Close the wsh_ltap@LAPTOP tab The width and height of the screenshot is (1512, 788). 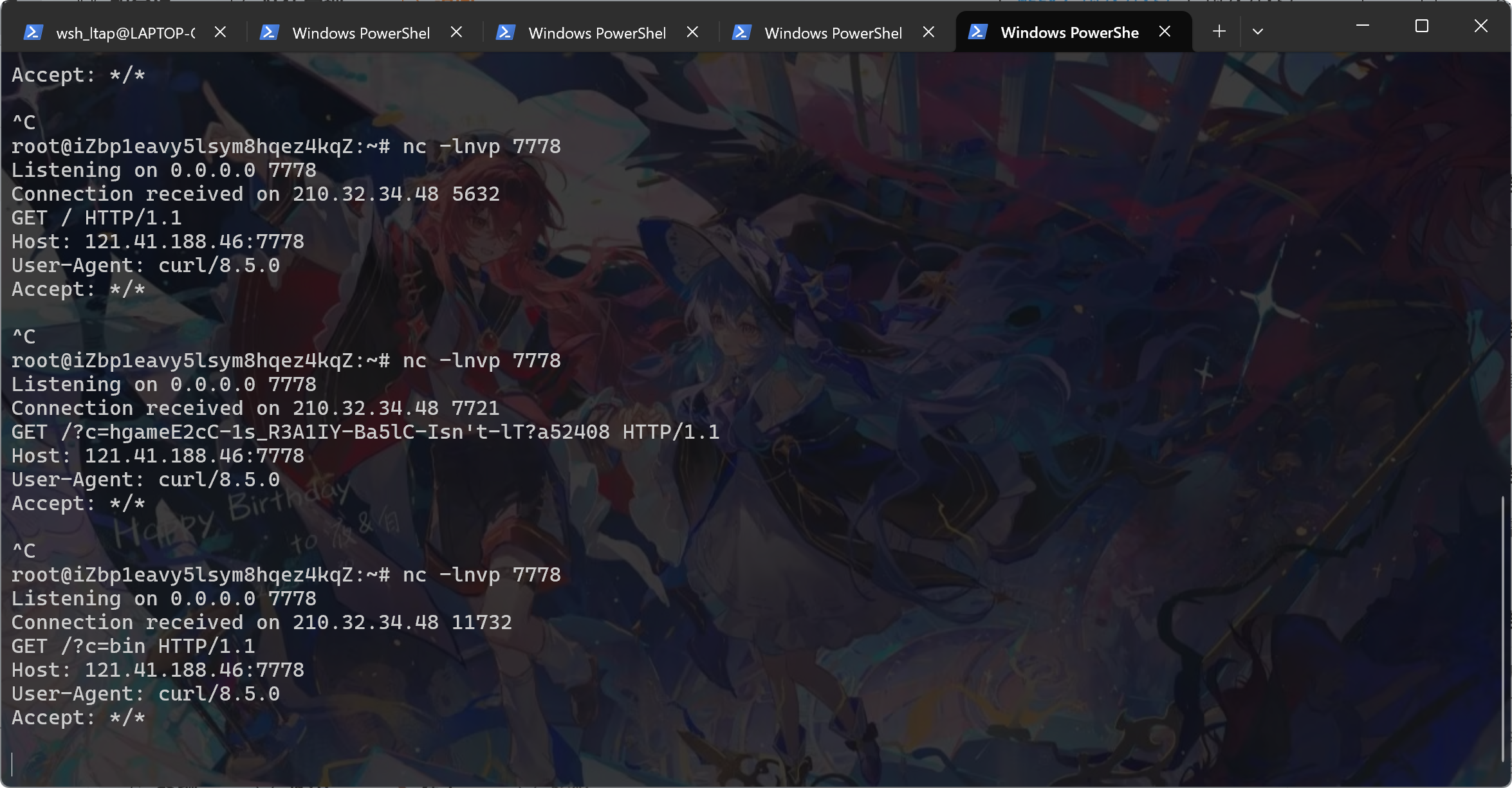pos(220,32)
